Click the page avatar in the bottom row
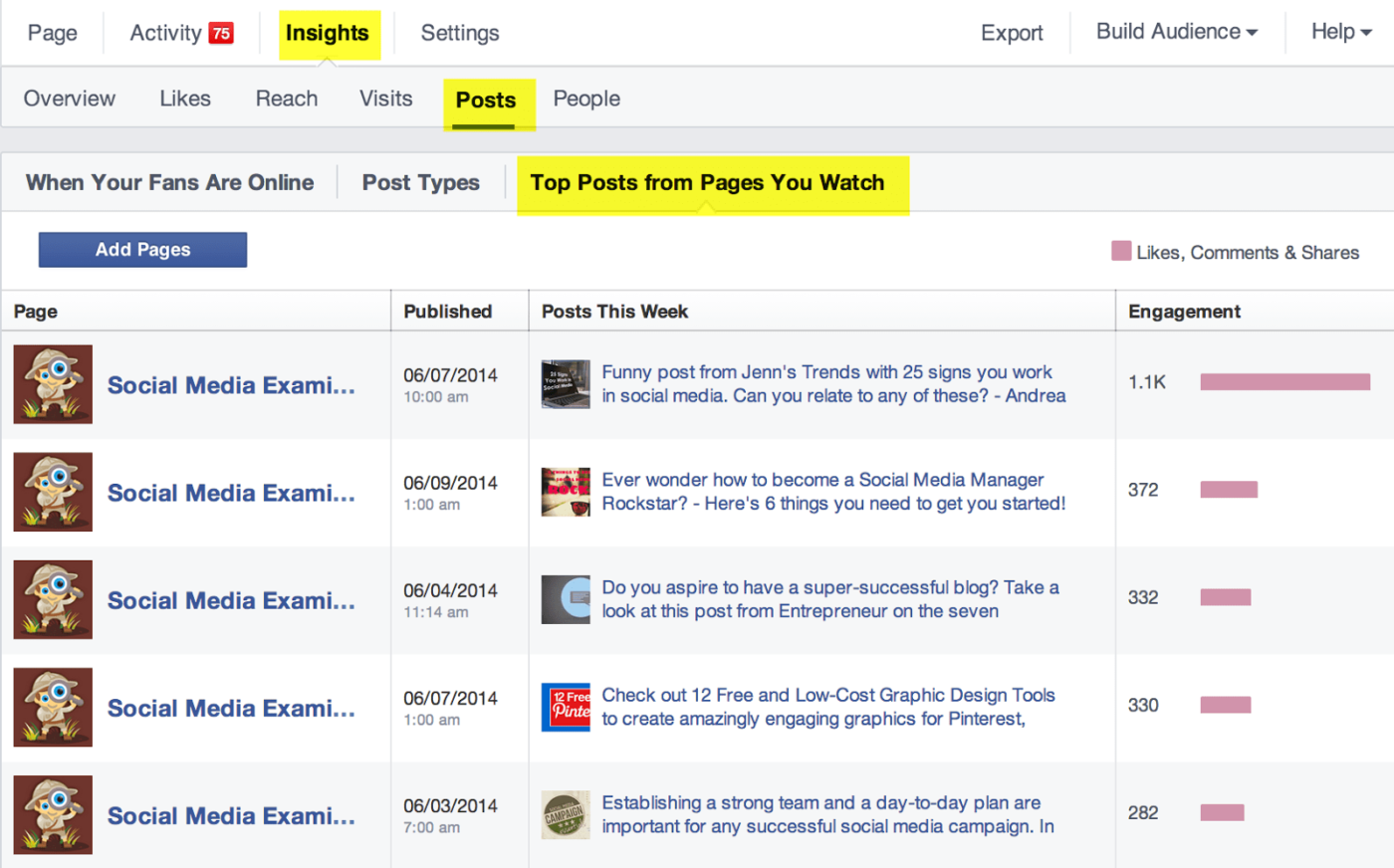Image resolution: width=1394 pixels, height=868 pixels. [x=52, y=814]
